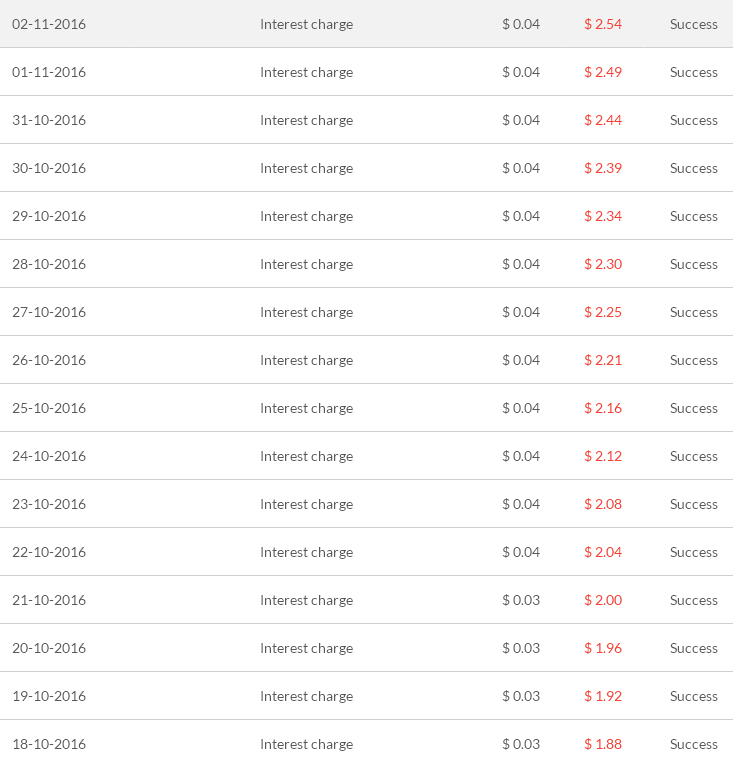Click Success status in the 18-10-2016 row

tap(693, 744)
